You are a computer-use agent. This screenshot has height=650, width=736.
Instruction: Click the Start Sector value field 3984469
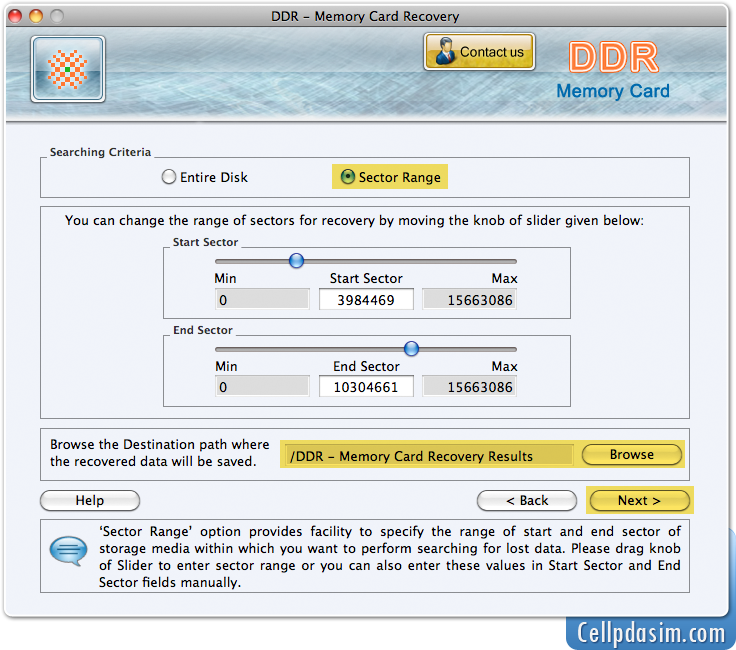tap(366, 299)
